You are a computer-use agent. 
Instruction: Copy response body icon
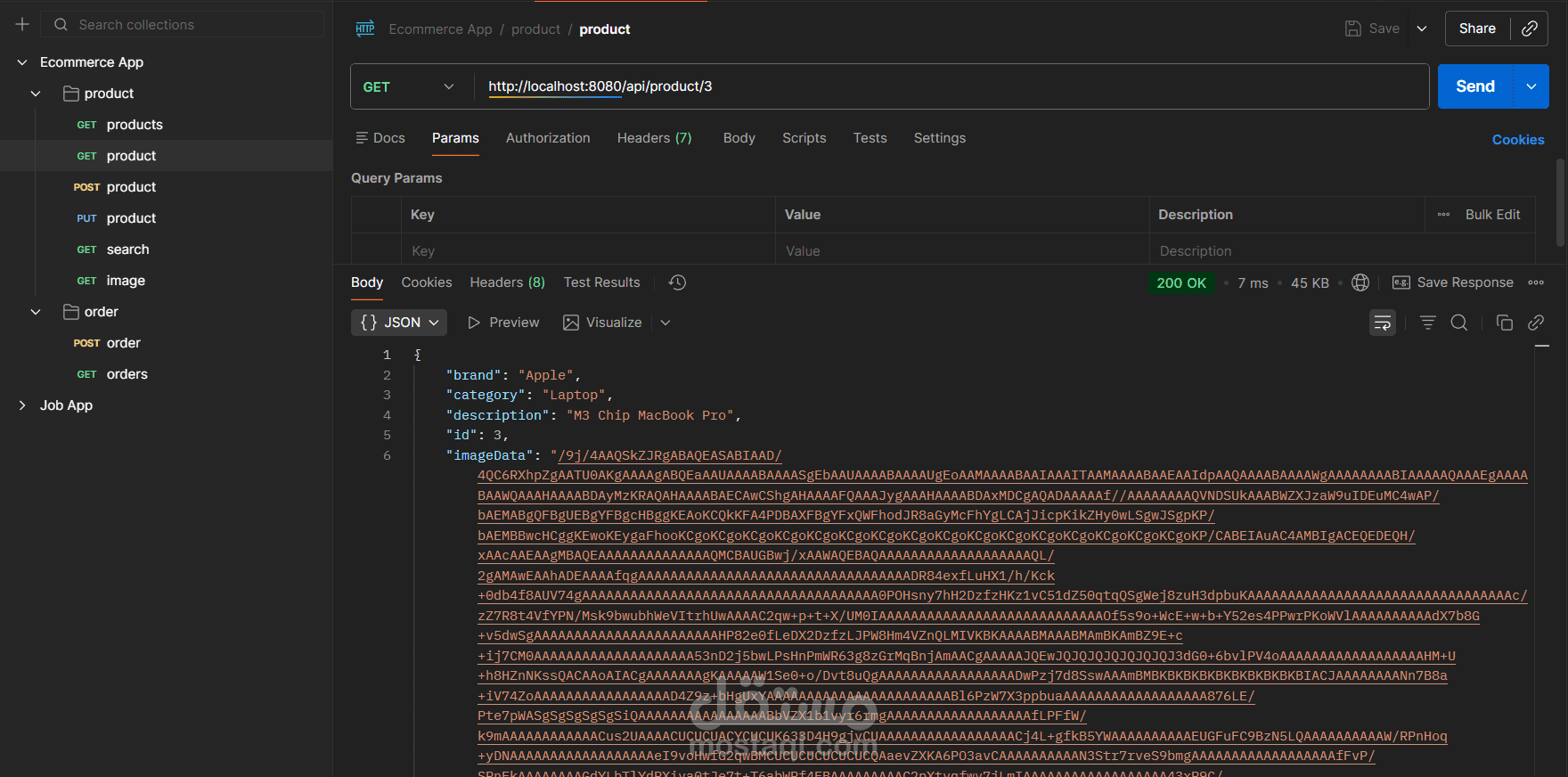[1505, 323]
